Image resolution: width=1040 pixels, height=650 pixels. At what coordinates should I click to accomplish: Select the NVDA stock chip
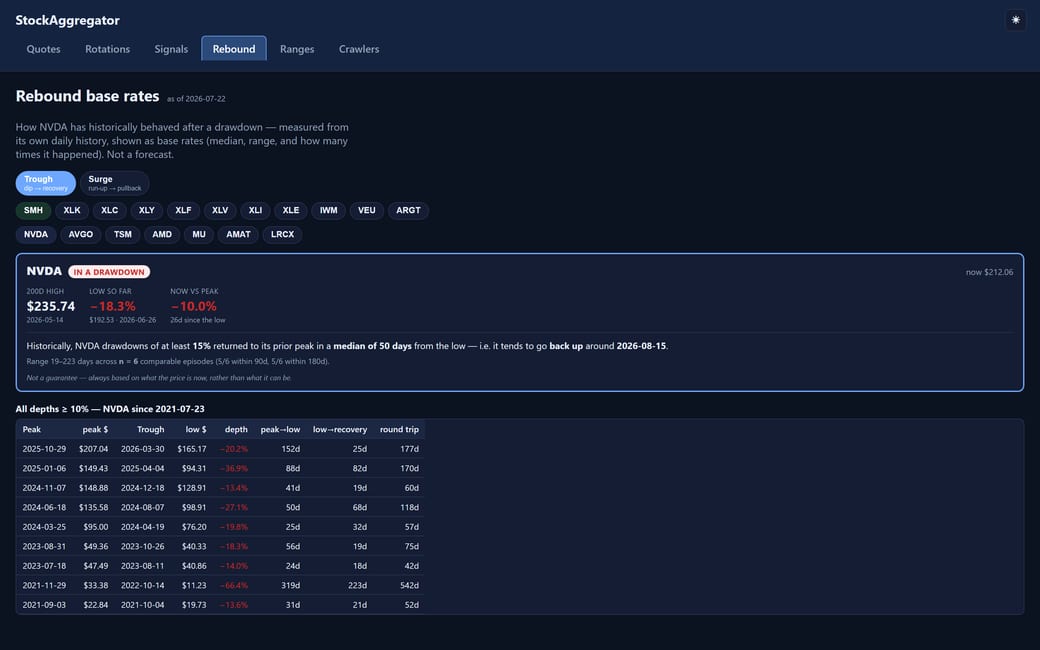(36, 234)
